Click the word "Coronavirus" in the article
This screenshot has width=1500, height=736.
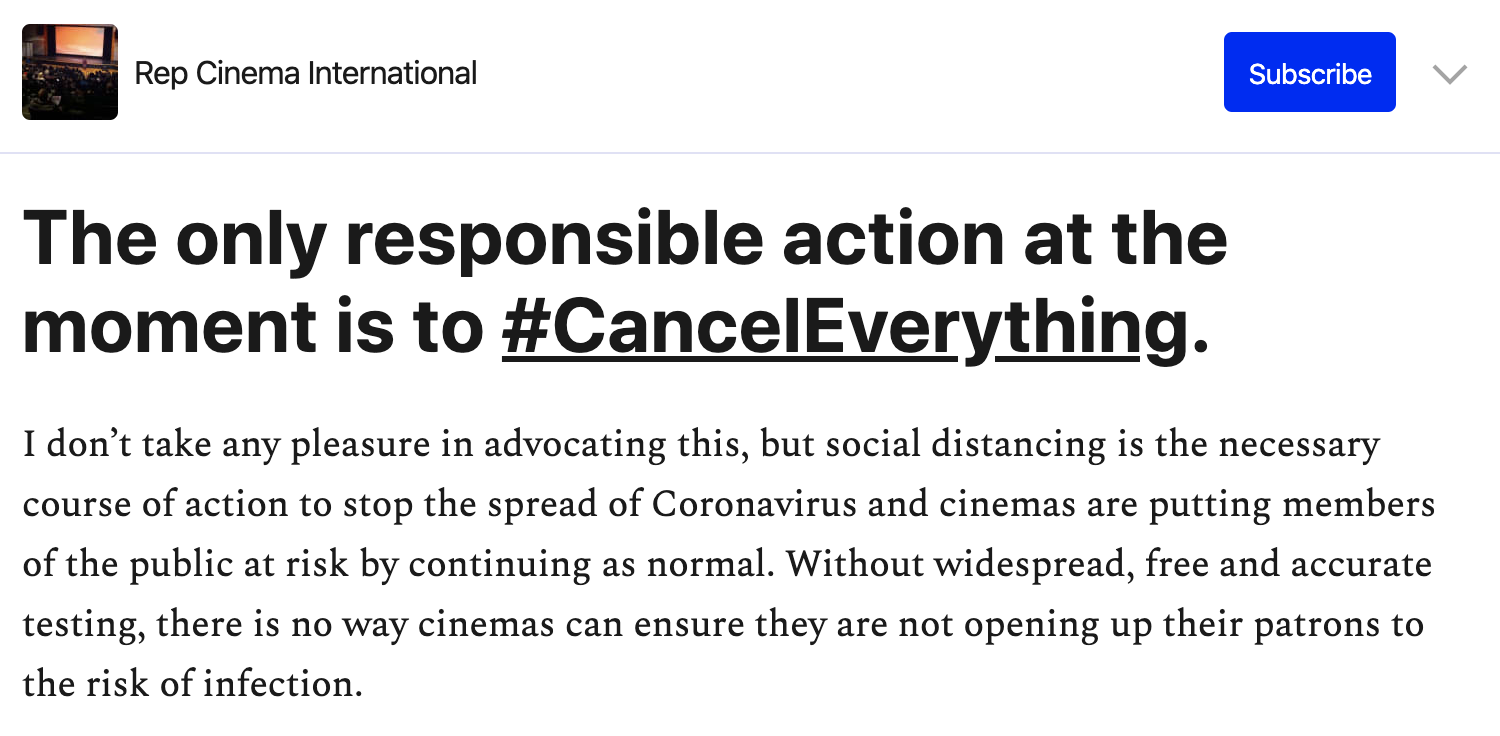coord(754,504)
